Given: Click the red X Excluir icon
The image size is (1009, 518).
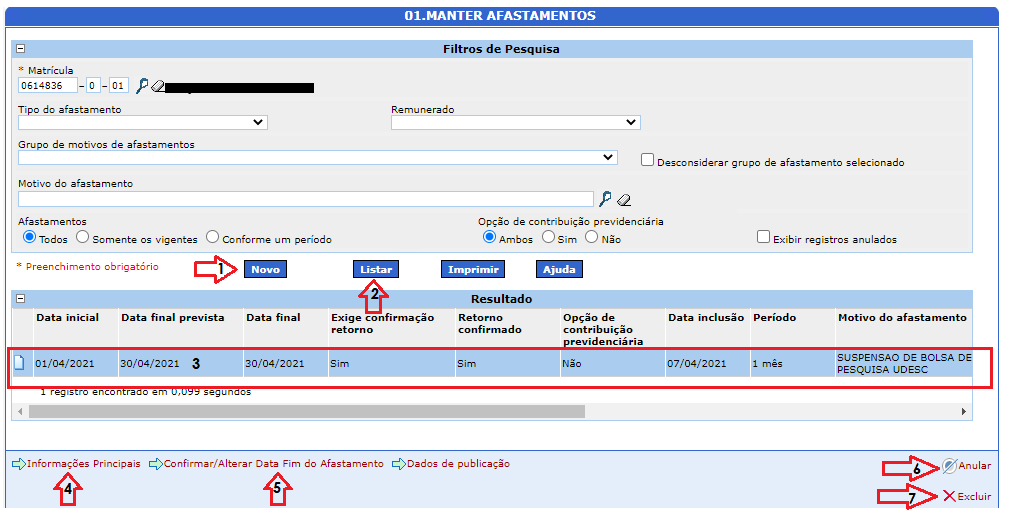Looking at the screenshot, I should pos(948,496).
